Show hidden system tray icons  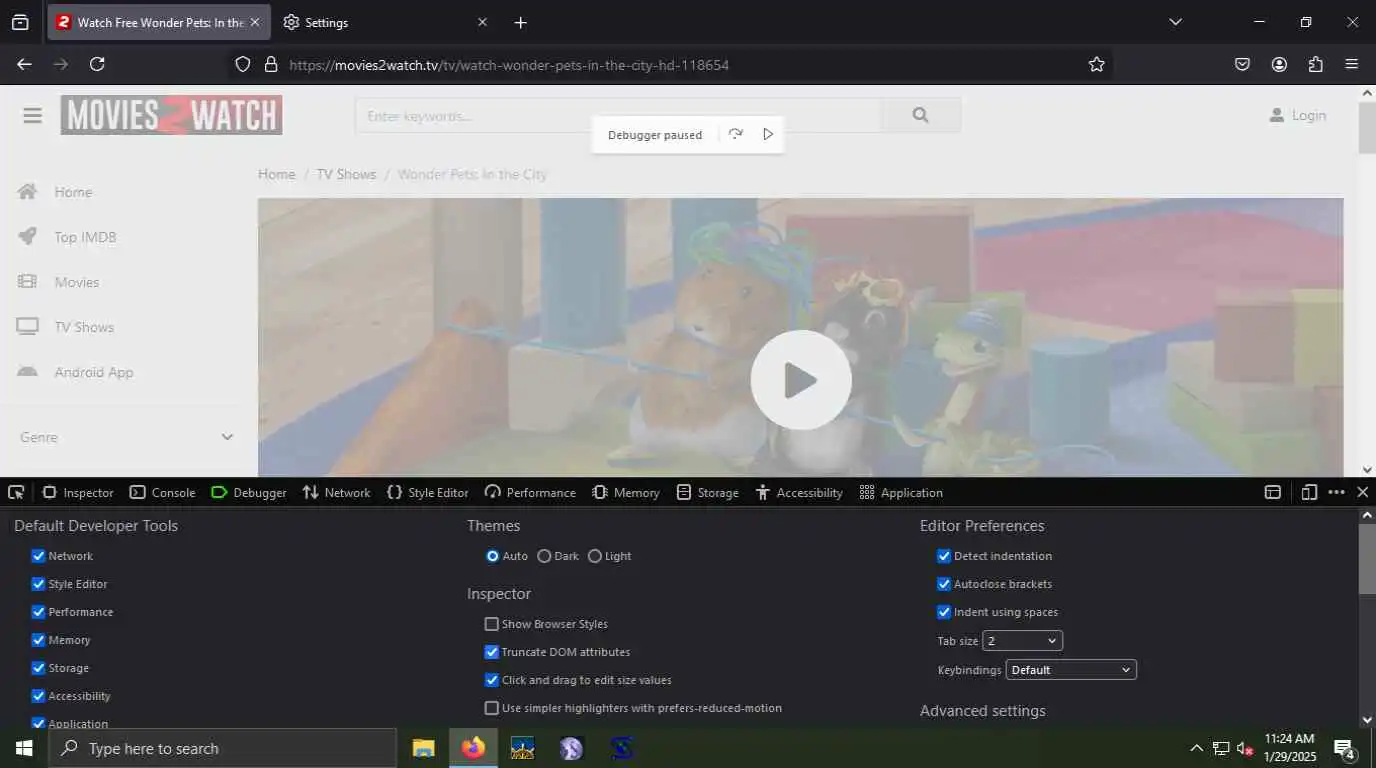pos(1196,748)
